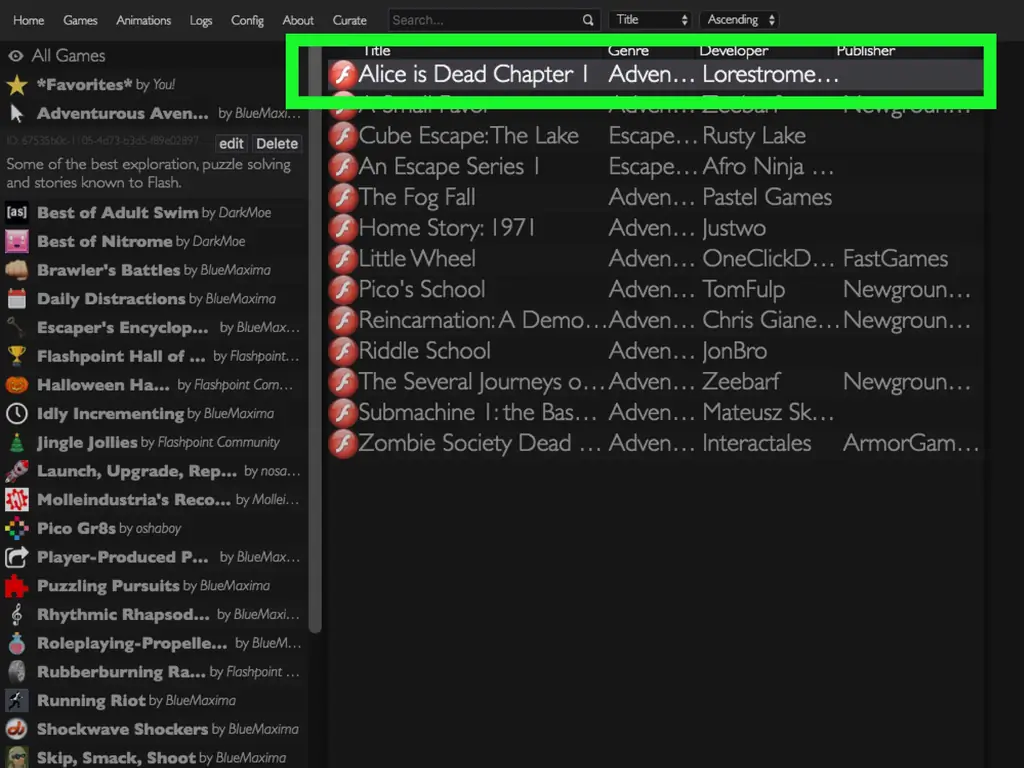Screen dimensions: 1024x768
Task: Toggle the All Games eye icon
Action: 16,56
